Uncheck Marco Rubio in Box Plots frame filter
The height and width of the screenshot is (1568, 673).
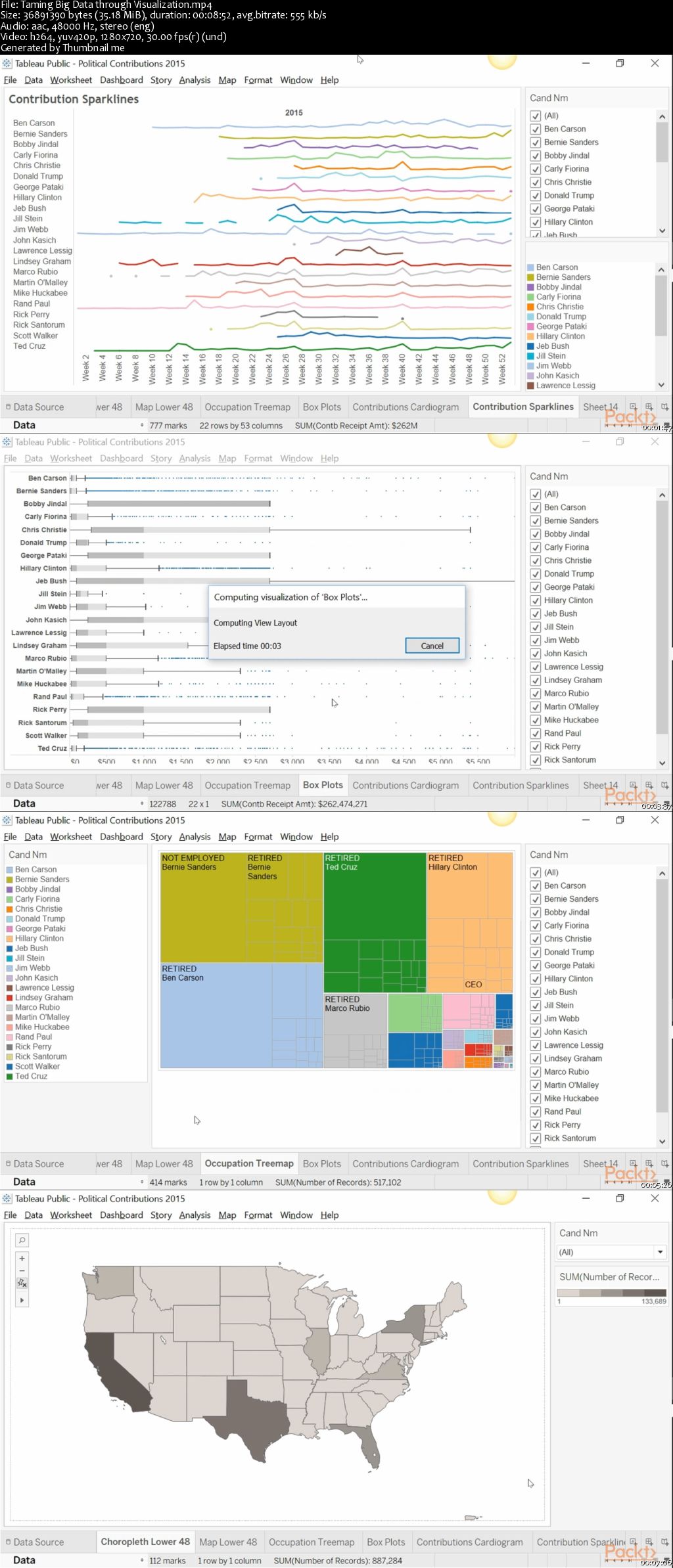tap(536, 694)
